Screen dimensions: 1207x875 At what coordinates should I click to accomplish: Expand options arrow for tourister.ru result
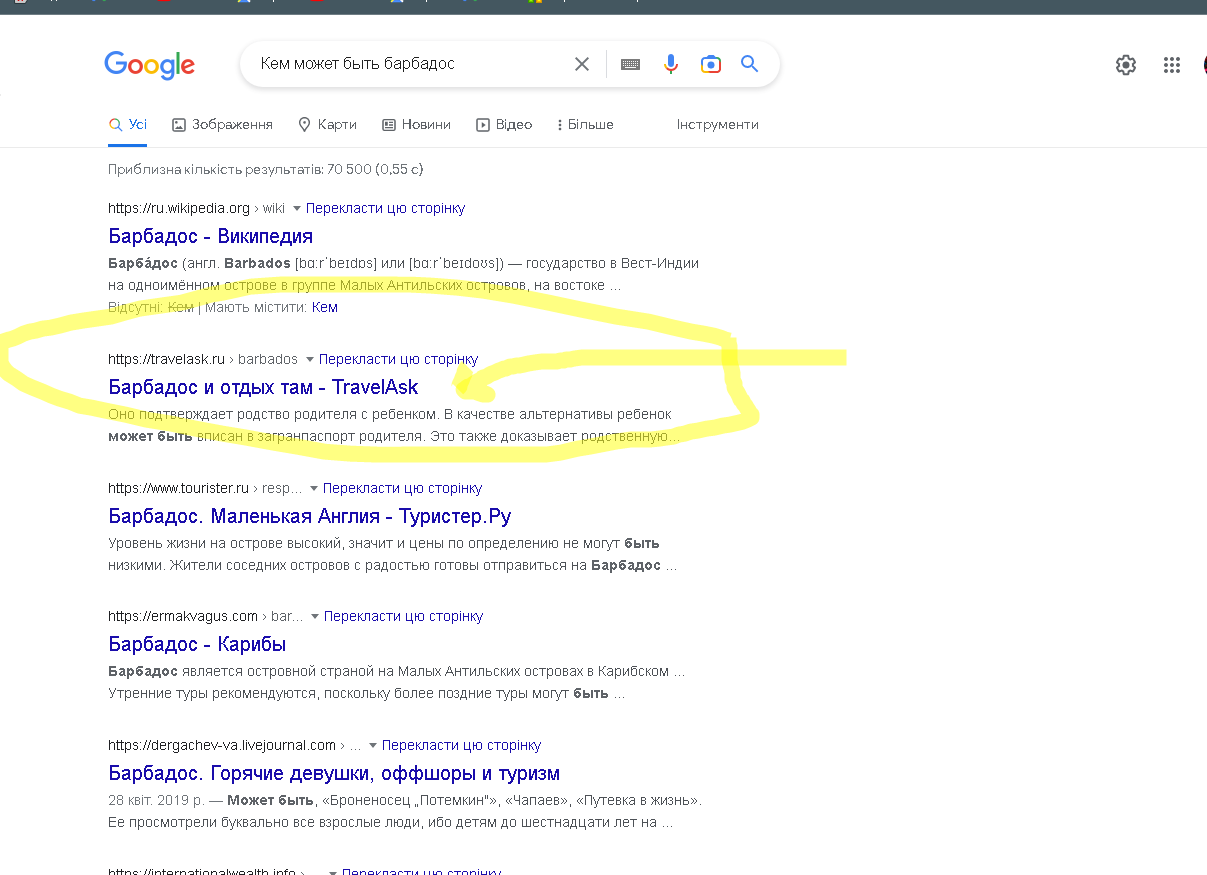pyautogui.click(x=313, y=489)
